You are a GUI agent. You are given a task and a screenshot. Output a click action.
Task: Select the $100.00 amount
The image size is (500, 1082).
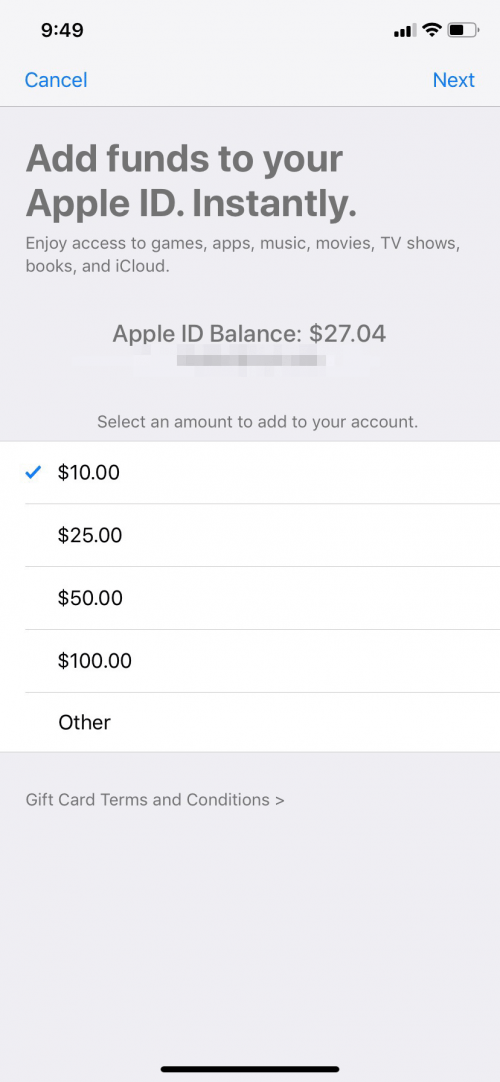click(250, 661)
